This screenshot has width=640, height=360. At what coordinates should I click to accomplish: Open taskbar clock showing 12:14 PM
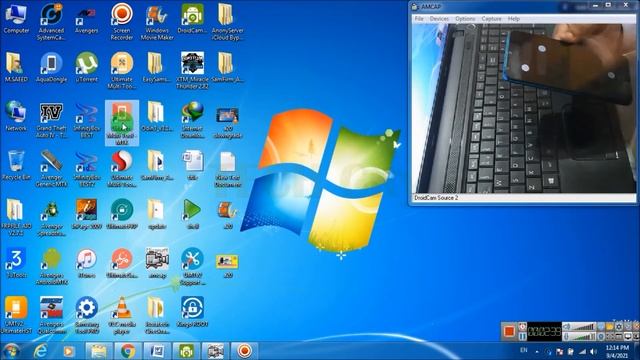[617, 351]
